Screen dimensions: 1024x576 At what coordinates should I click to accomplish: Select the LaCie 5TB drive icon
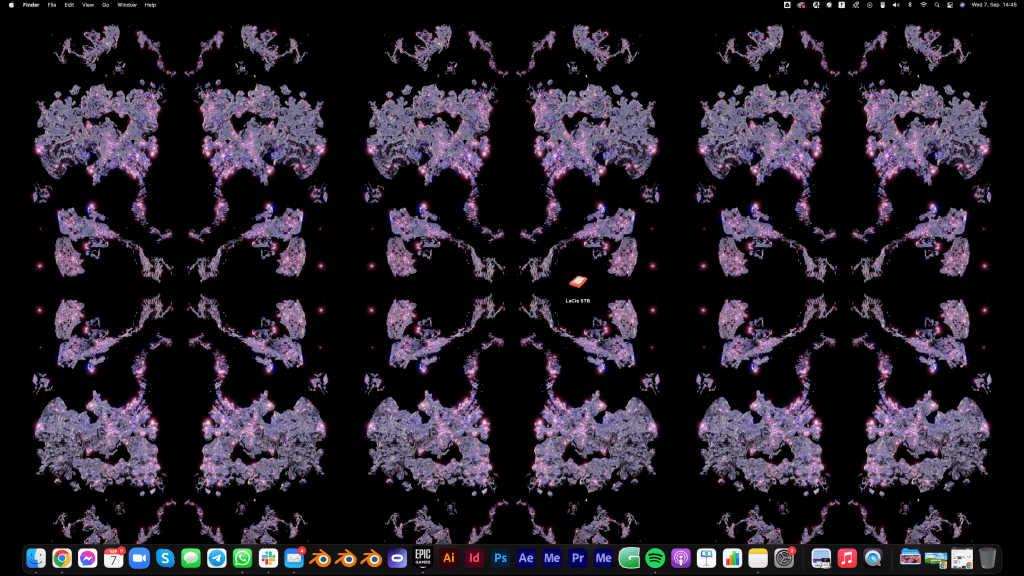[x=577, y=285]
